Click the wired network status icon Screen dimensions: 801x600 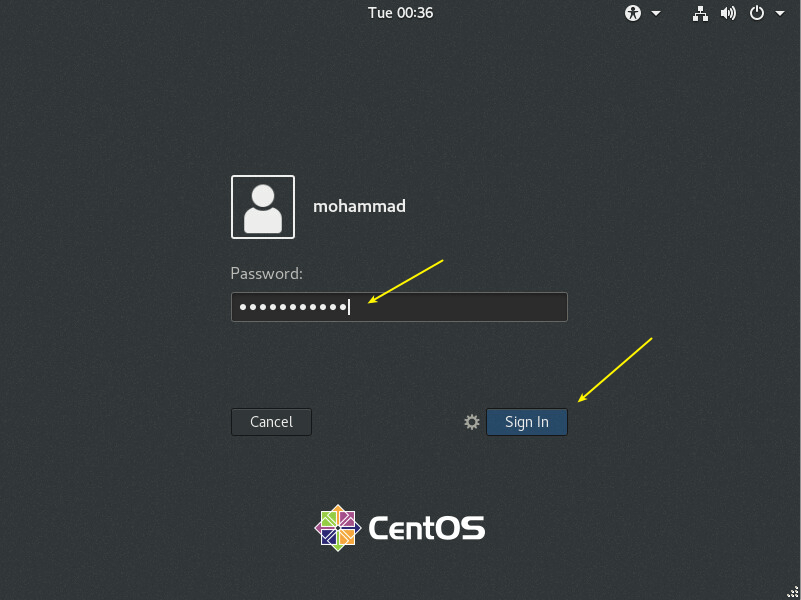700,13
